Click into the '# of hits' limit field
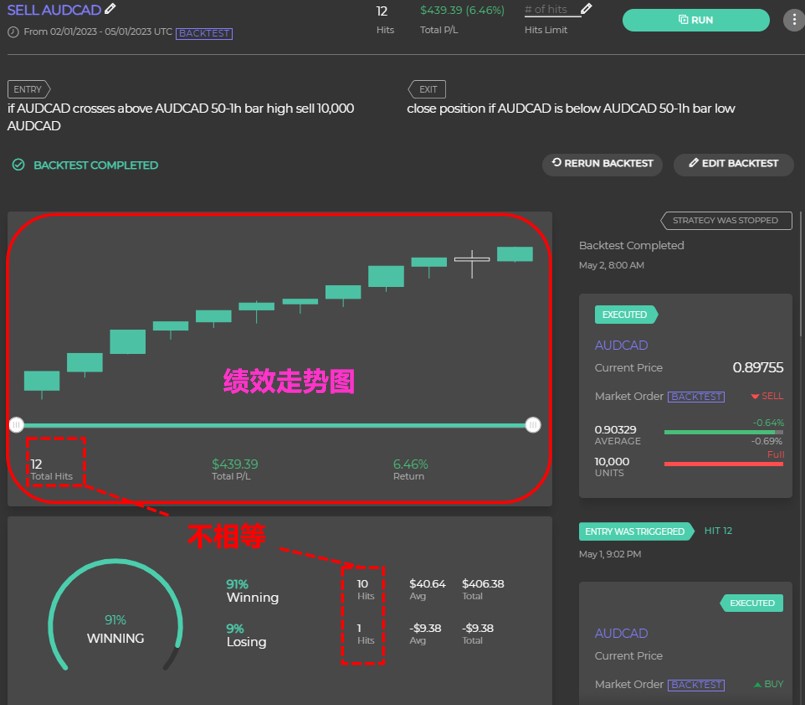Screen dimensions: 807x705 click(548, 10)
